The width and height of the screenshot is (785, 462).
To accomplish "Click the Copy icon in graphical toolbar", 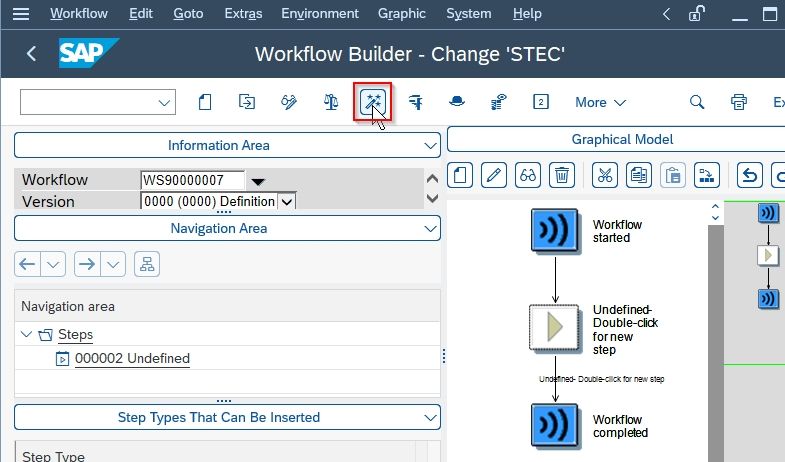I will click(639, 175).
